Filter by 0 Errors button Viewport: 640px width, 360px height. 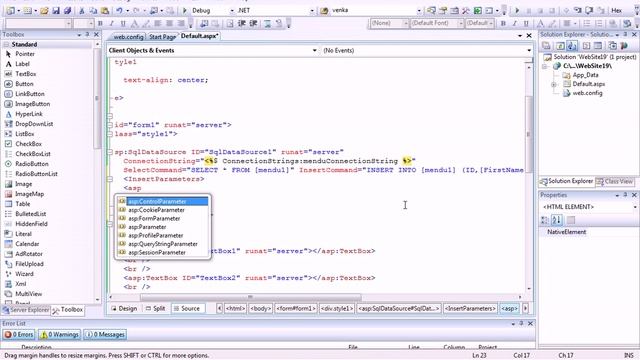pos(19,335)
